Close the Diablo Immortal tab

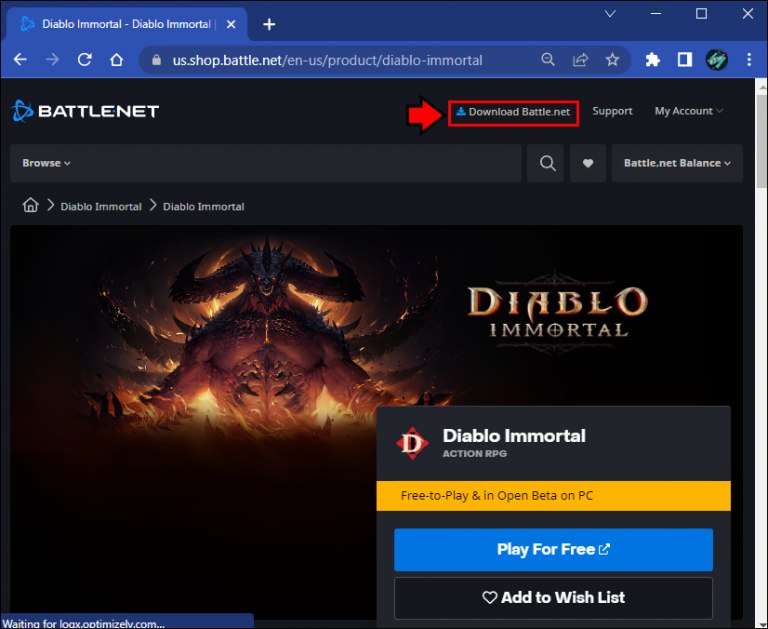[x=231, y=24]
